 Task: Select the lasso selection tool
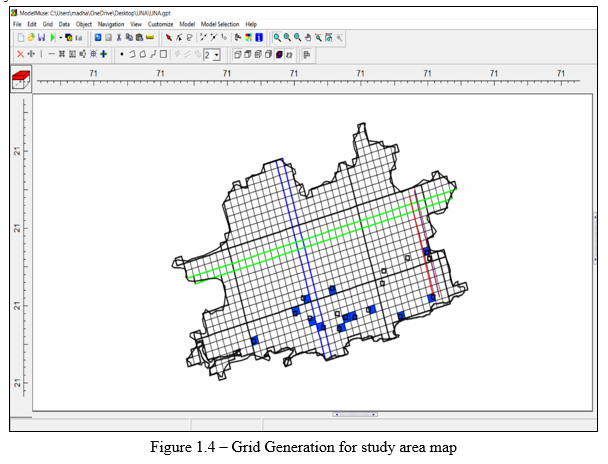click(x=189, y=38)
